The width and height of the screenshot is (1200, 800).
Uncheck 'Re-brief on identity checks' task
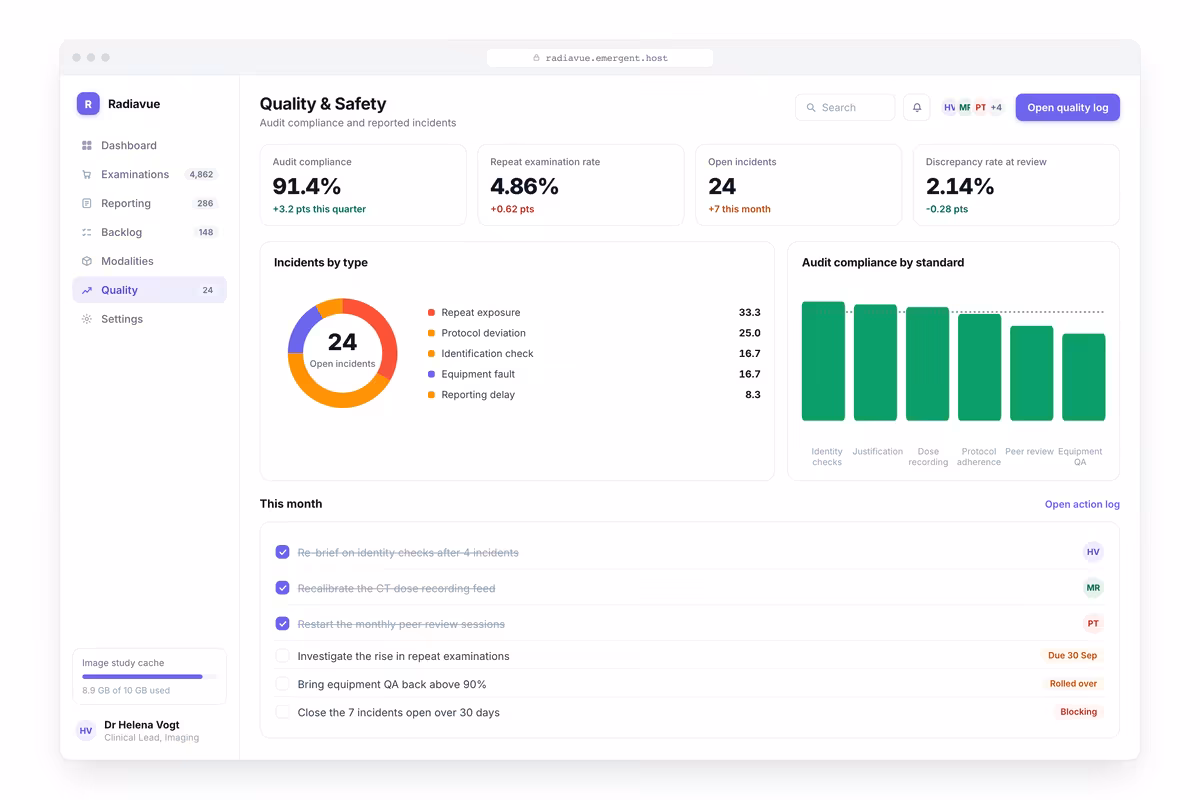pyautogui.click(x=282, y=552)
